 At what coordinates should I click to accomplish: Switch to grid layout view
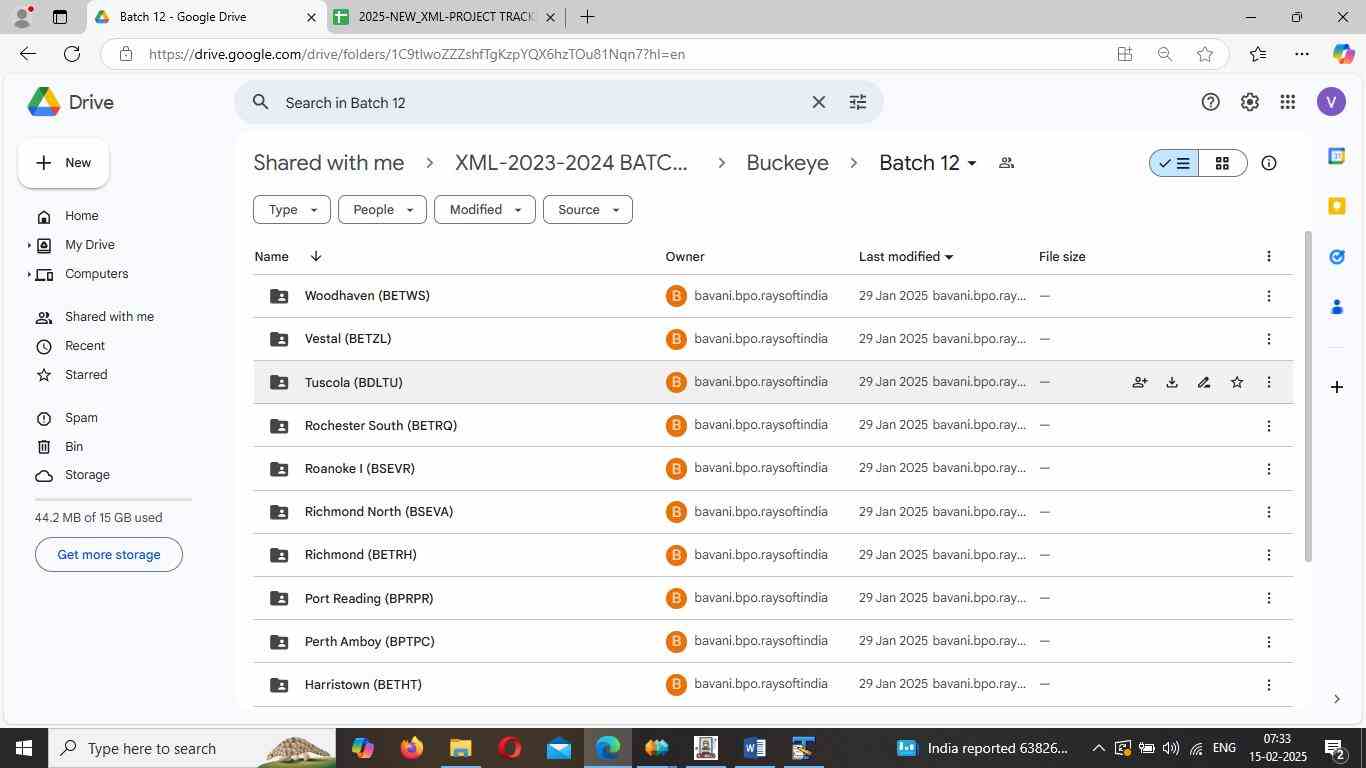click(x=1222, y=163)
